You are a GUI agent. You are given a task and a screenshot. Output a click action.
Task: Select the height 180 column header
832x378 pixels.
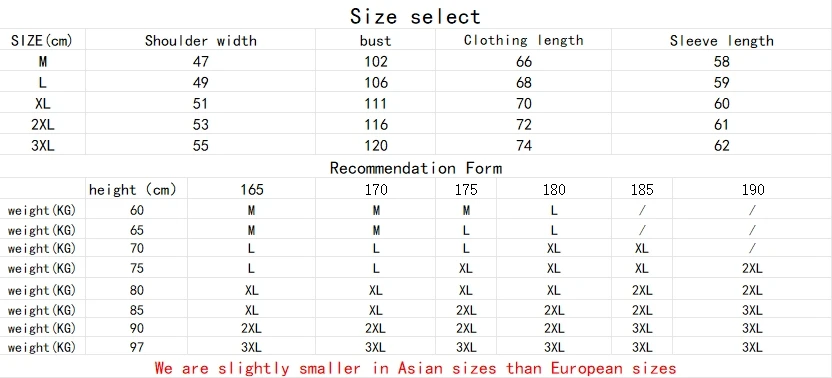[x=553, y=190]
